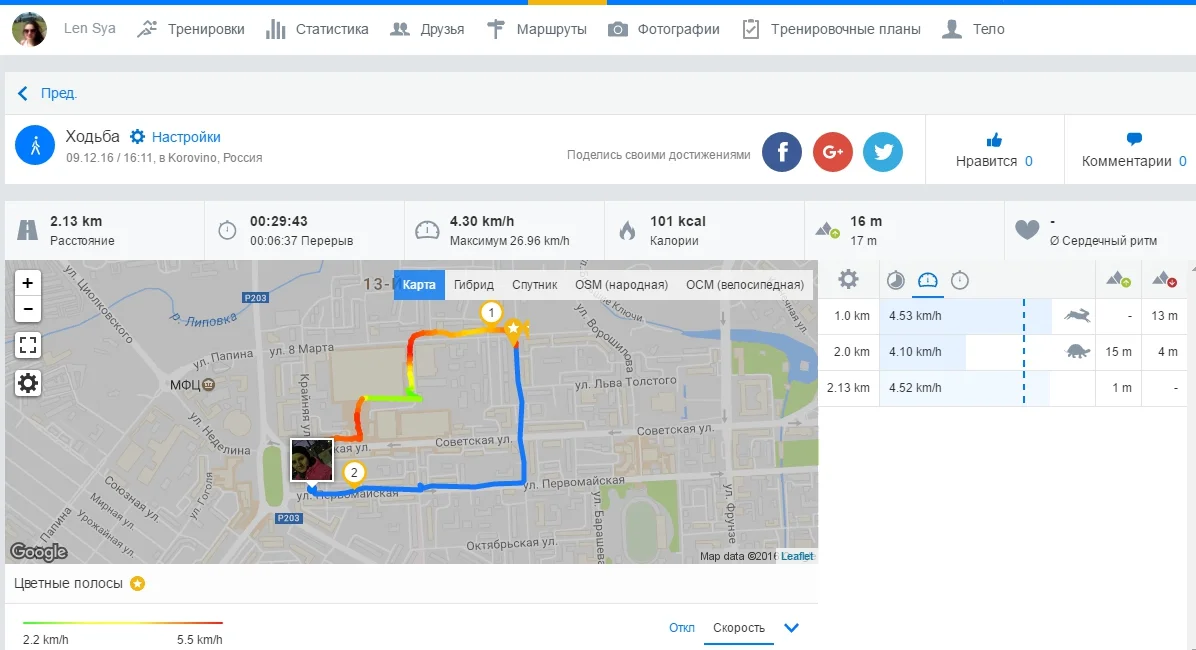Click the distance road icon
This screenshot has height=650, width=1196.
pyautogui.click(x=27, y=230)
